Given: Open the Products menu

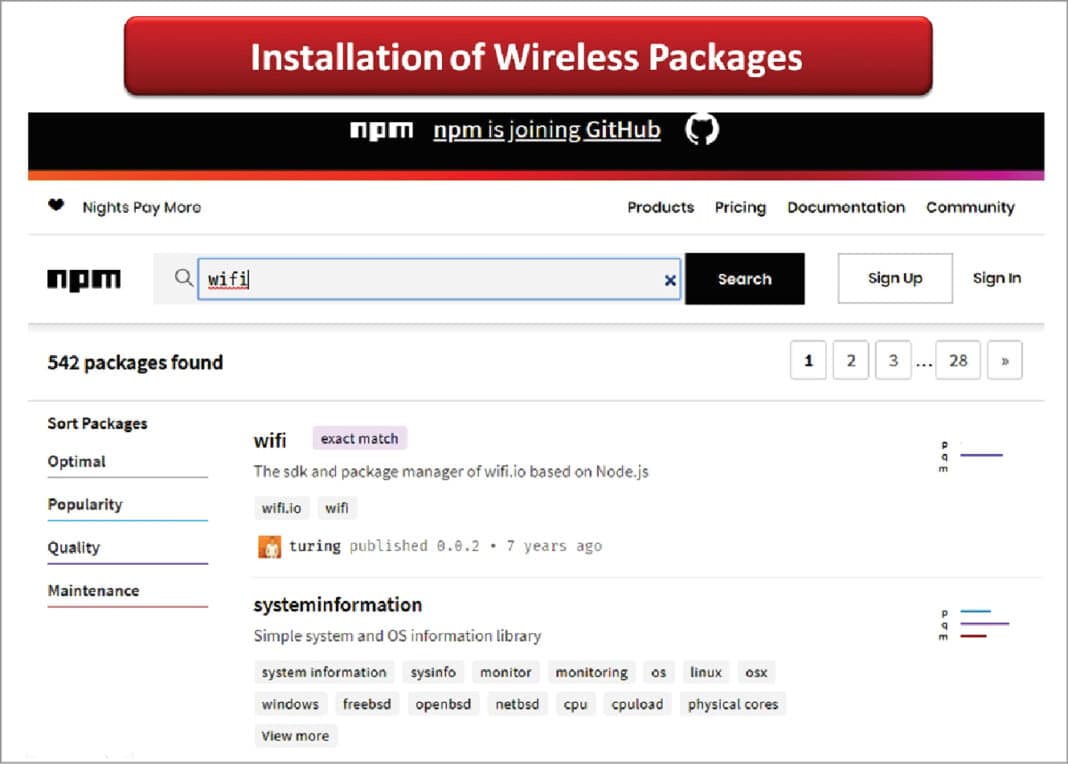Looking at the screenshot, I should click(660, 207).
